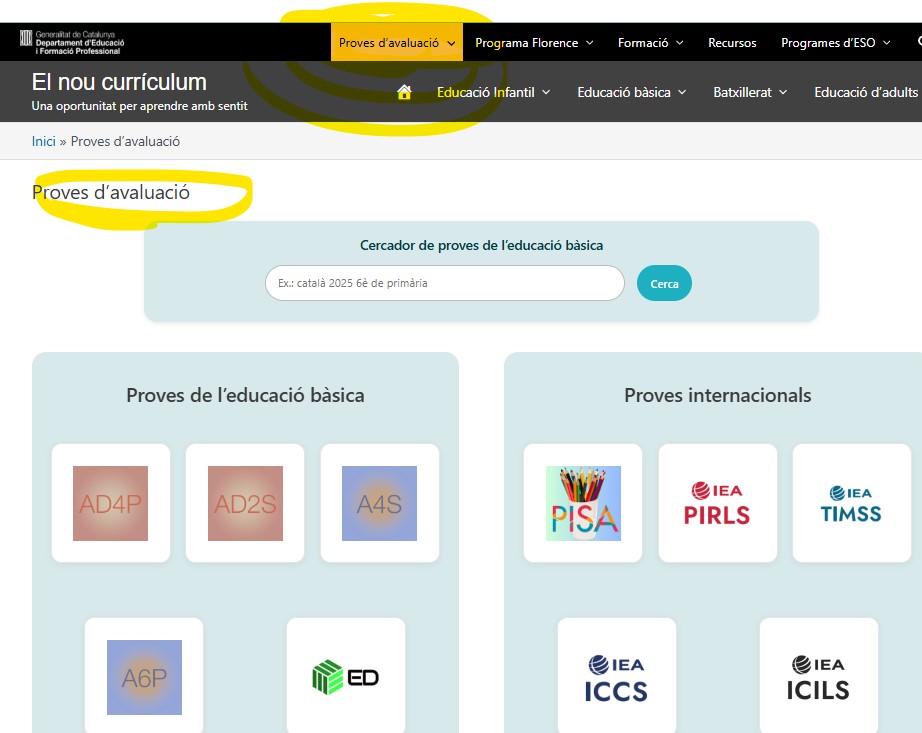This screenshot has height=733, width=922.
Task: Open the PISA test tile
Action: [x=583, y=503]
